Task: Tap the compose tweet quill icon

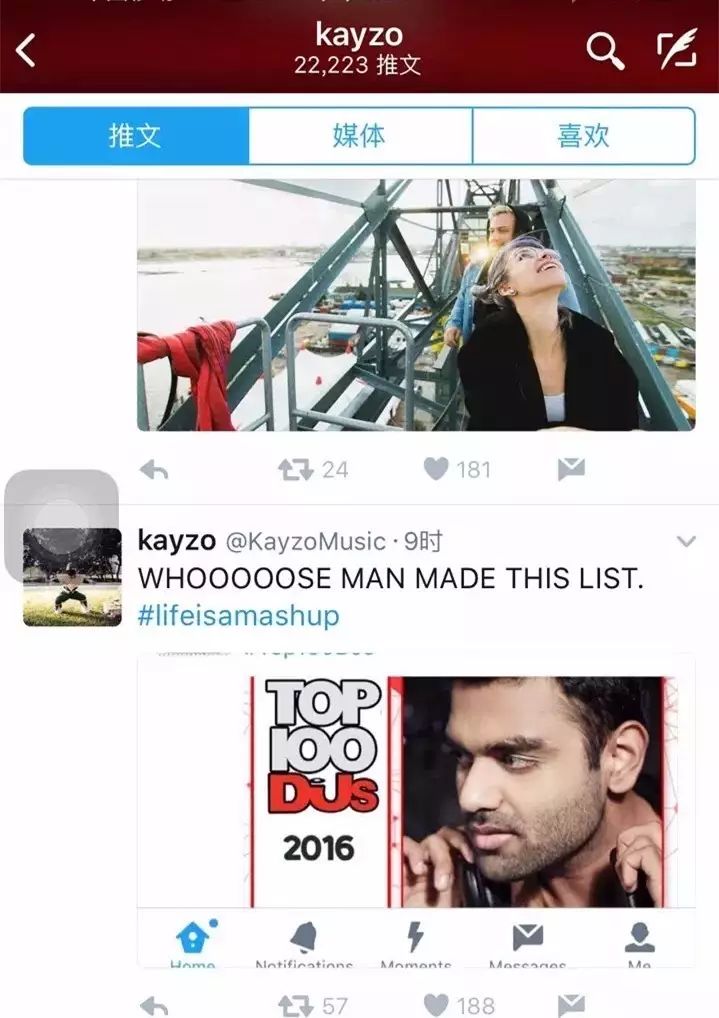Action: coord(676,51)
